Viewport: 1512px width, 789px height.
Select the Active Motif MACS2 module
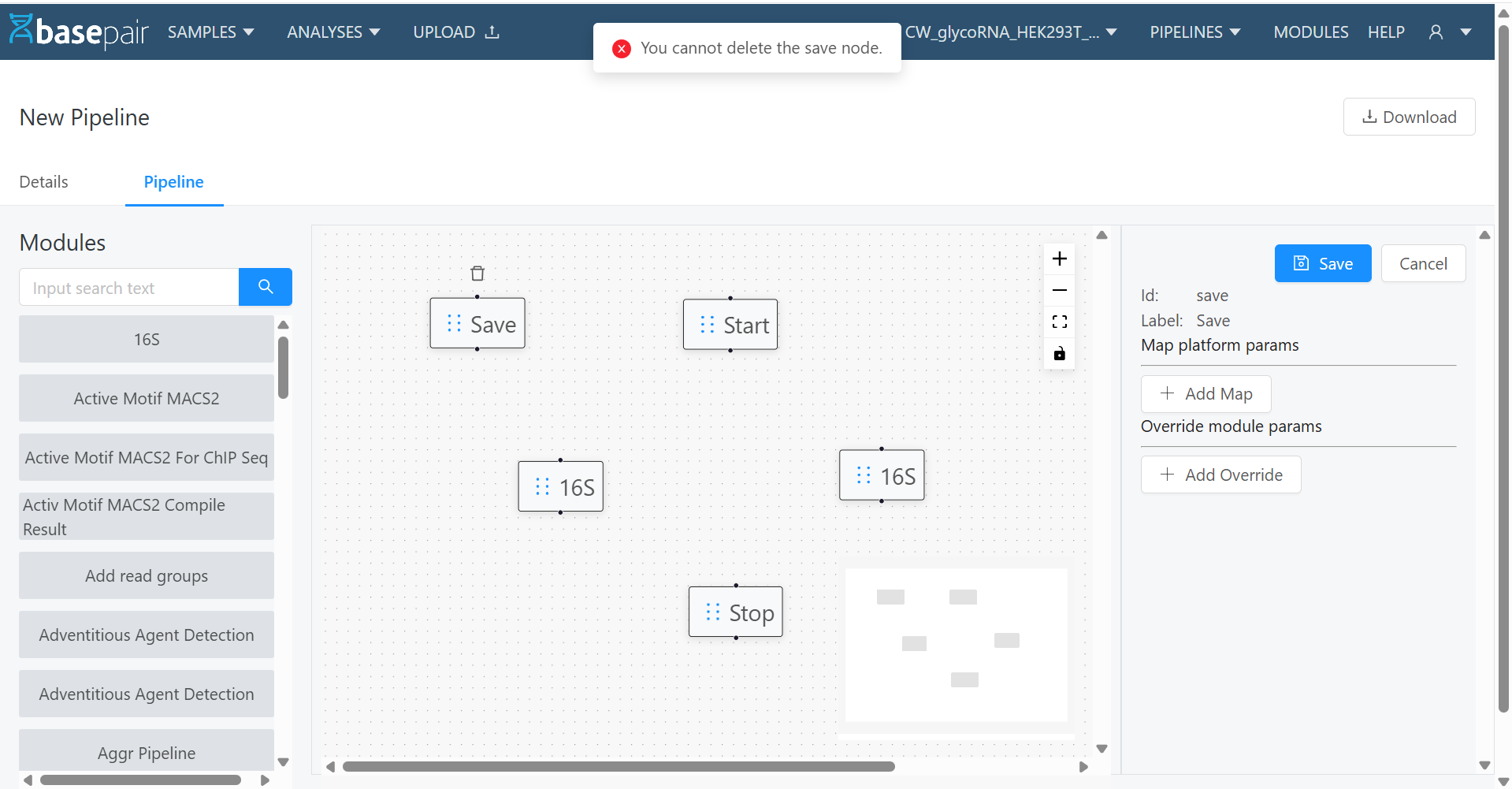tap(146, 398)
